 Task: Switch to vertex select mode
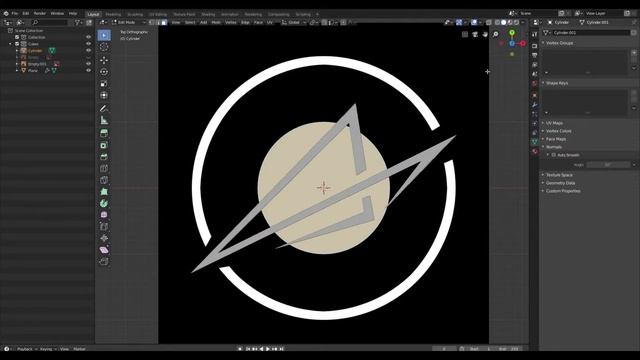click(x=152, y=22)
